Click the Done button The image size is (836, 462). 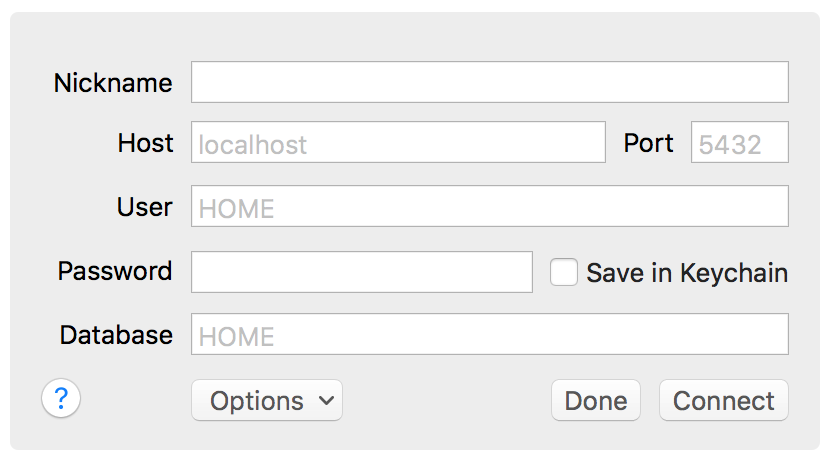pos(596,400)
